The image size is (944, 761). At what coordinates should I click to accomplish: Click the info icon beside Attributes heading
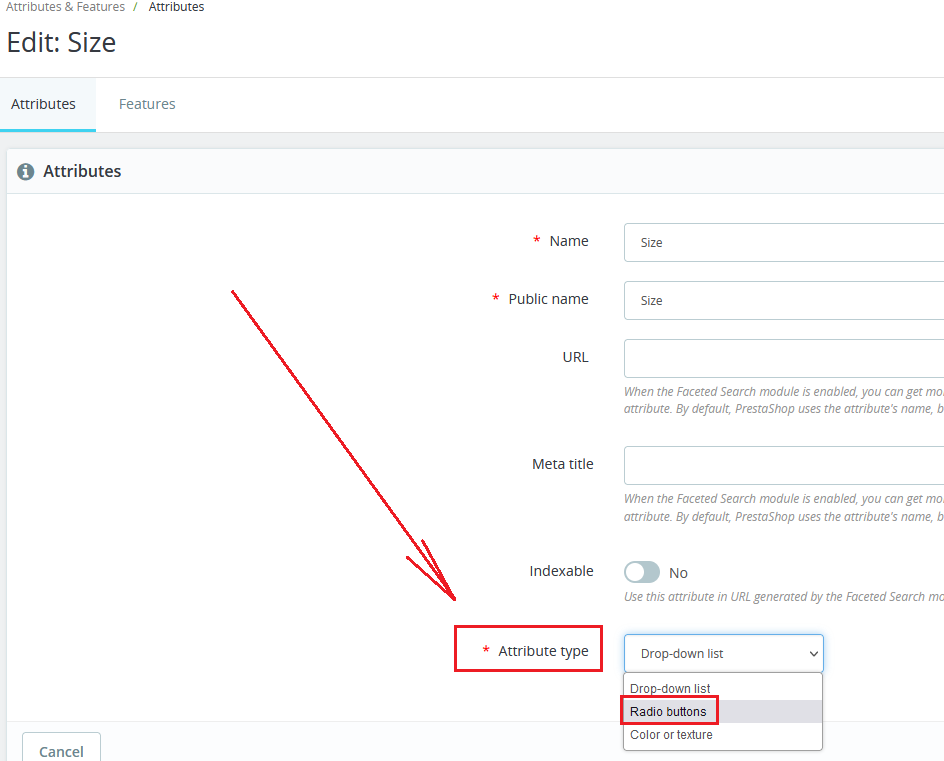tap(26, 172)
